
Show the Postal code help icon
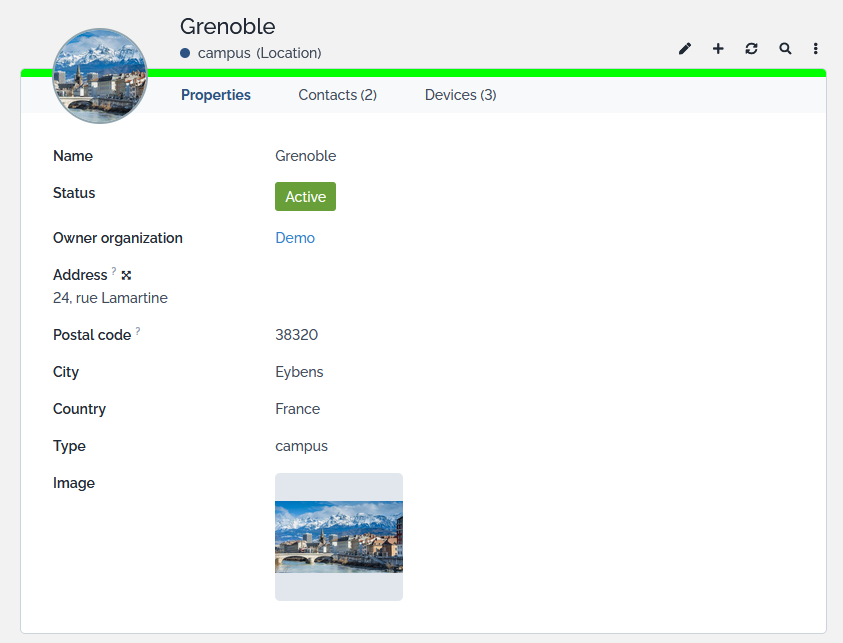(138, 332)
